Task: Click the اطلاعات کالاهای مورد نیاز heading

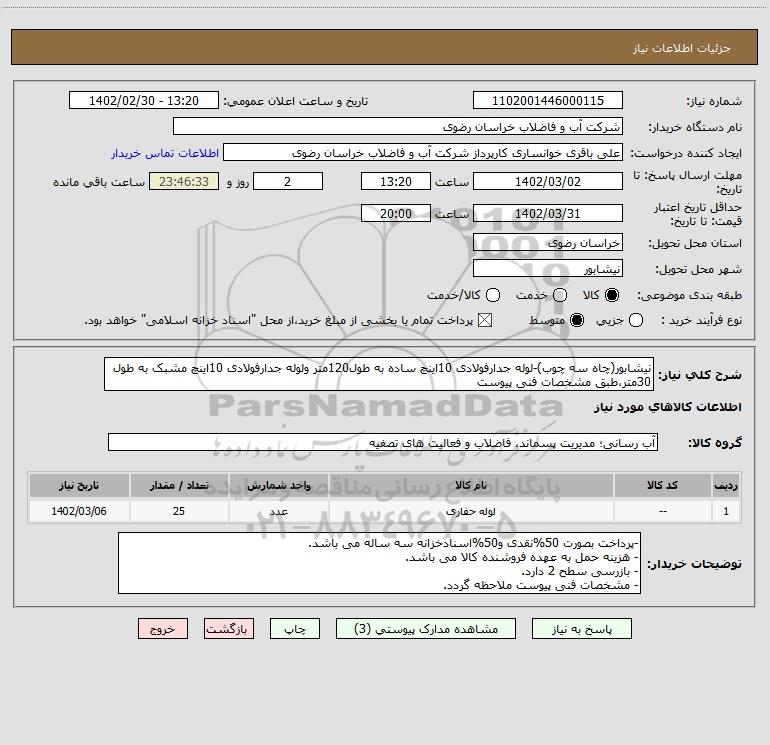Action: 668,407
